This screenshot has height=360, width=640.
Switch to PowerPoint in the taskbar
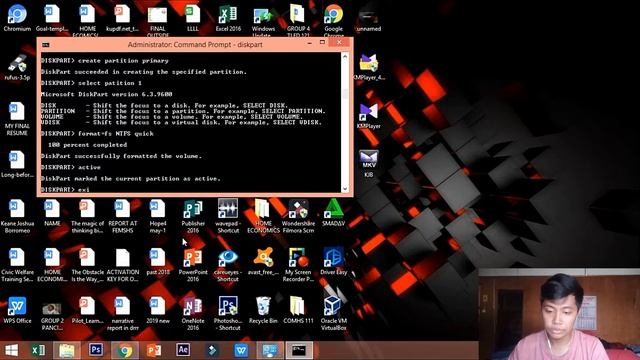[154, 350]
